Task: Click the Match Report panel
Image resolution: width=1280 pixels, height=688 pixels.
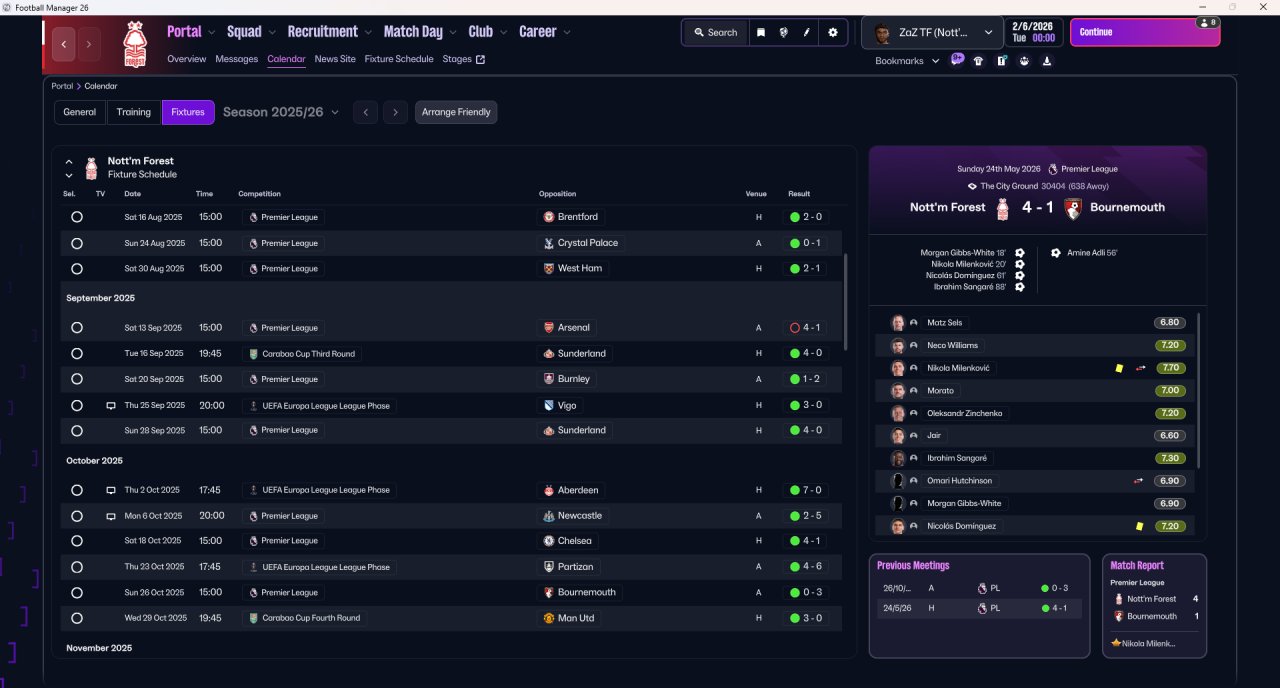Action: click(1154, 606)
